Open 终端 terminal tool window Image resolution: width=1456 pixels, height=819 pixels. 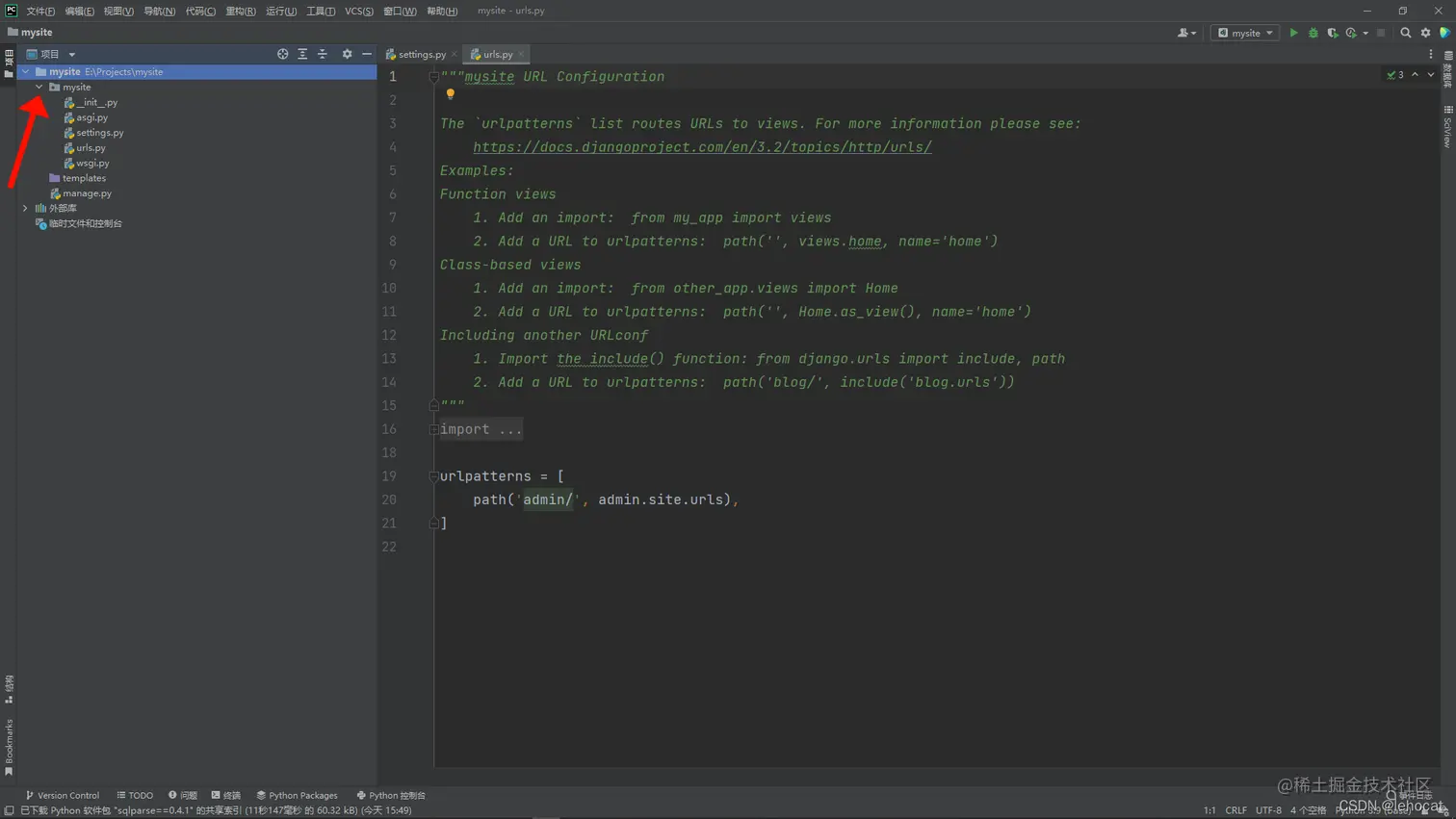[x=226, y=796]
